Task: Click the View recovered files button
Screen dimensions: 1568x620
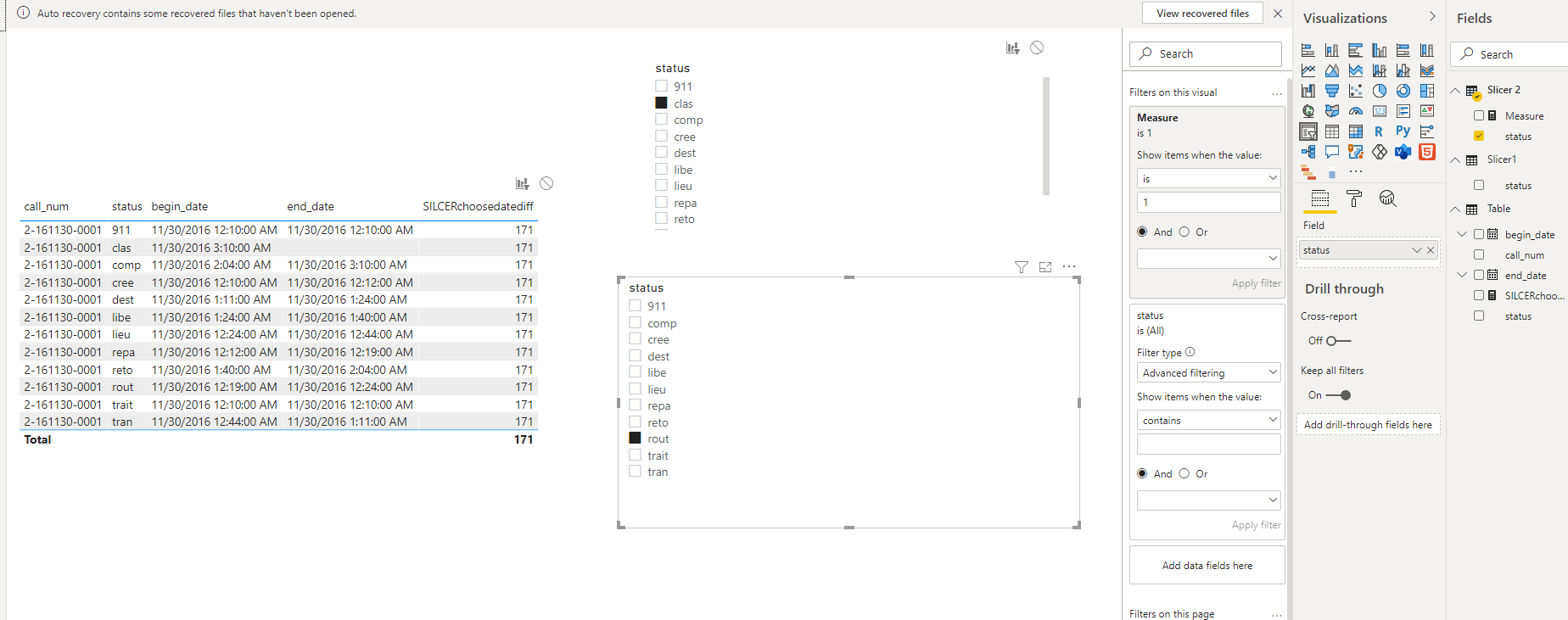Action: (1202, 14)
